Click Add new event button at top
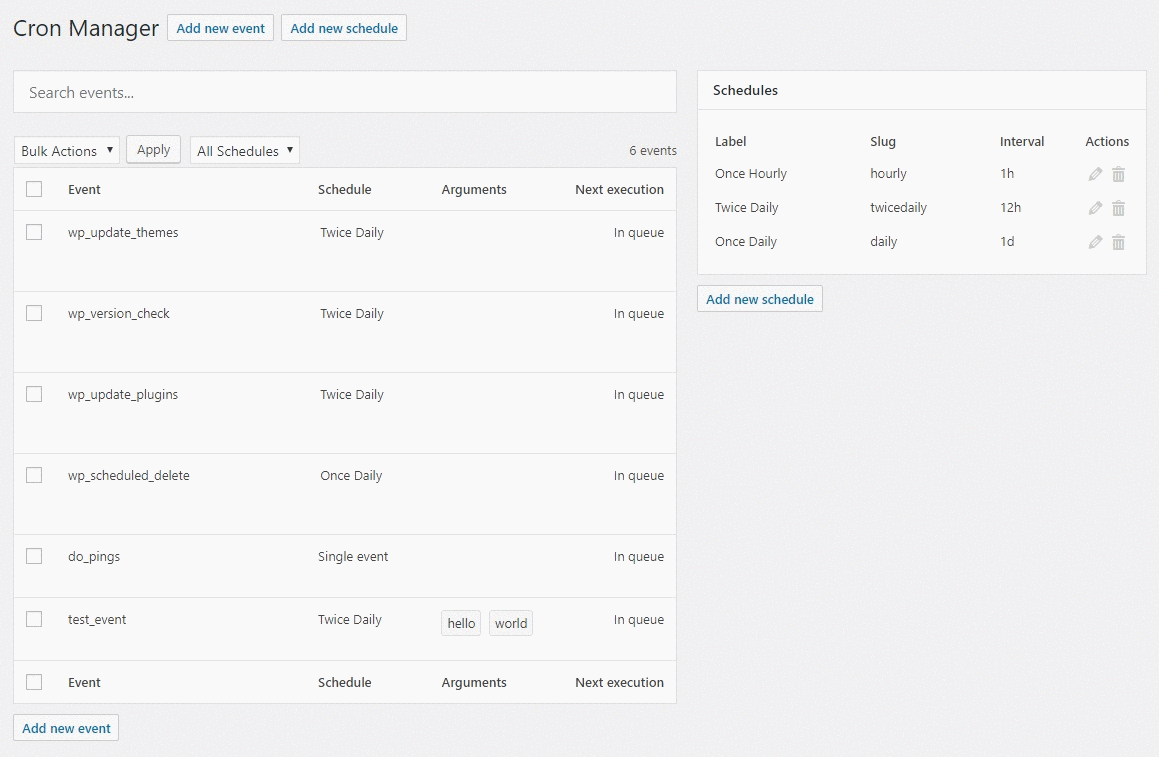 [220, 28]
